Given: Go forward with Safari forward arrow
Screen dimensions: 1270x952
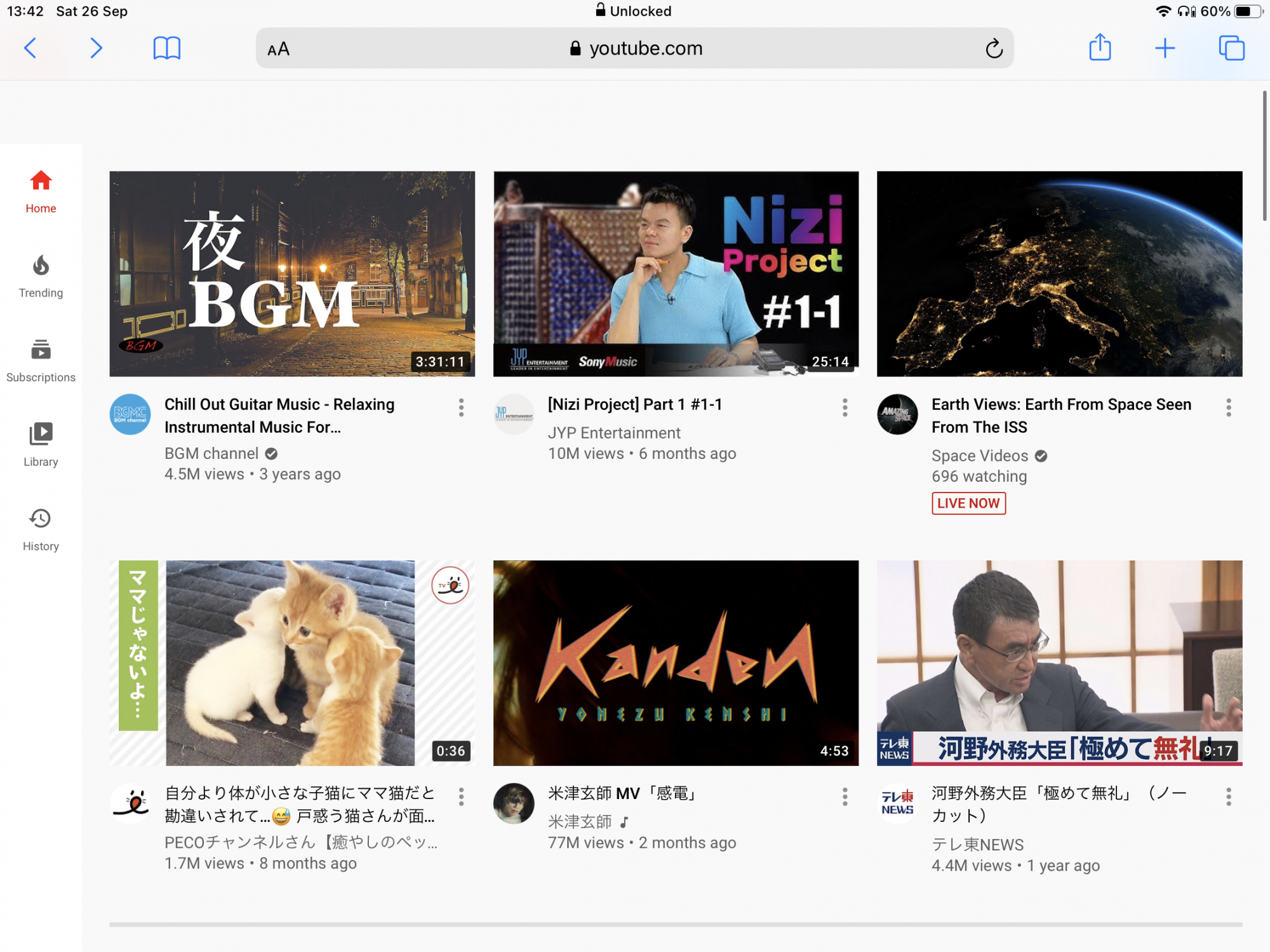Looking at the screenshot, I should tap(96, 48).
